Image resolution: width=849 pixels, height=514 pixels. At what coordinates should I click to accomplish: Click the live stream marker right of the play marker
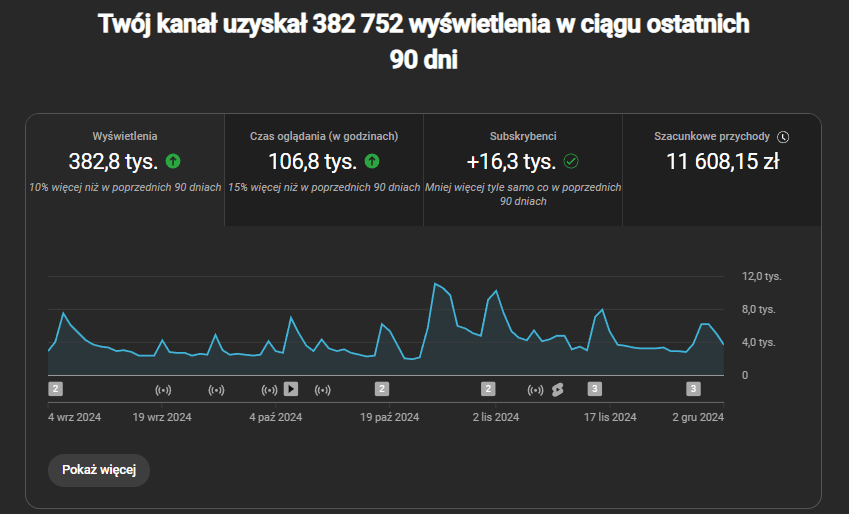coord(322,389)
